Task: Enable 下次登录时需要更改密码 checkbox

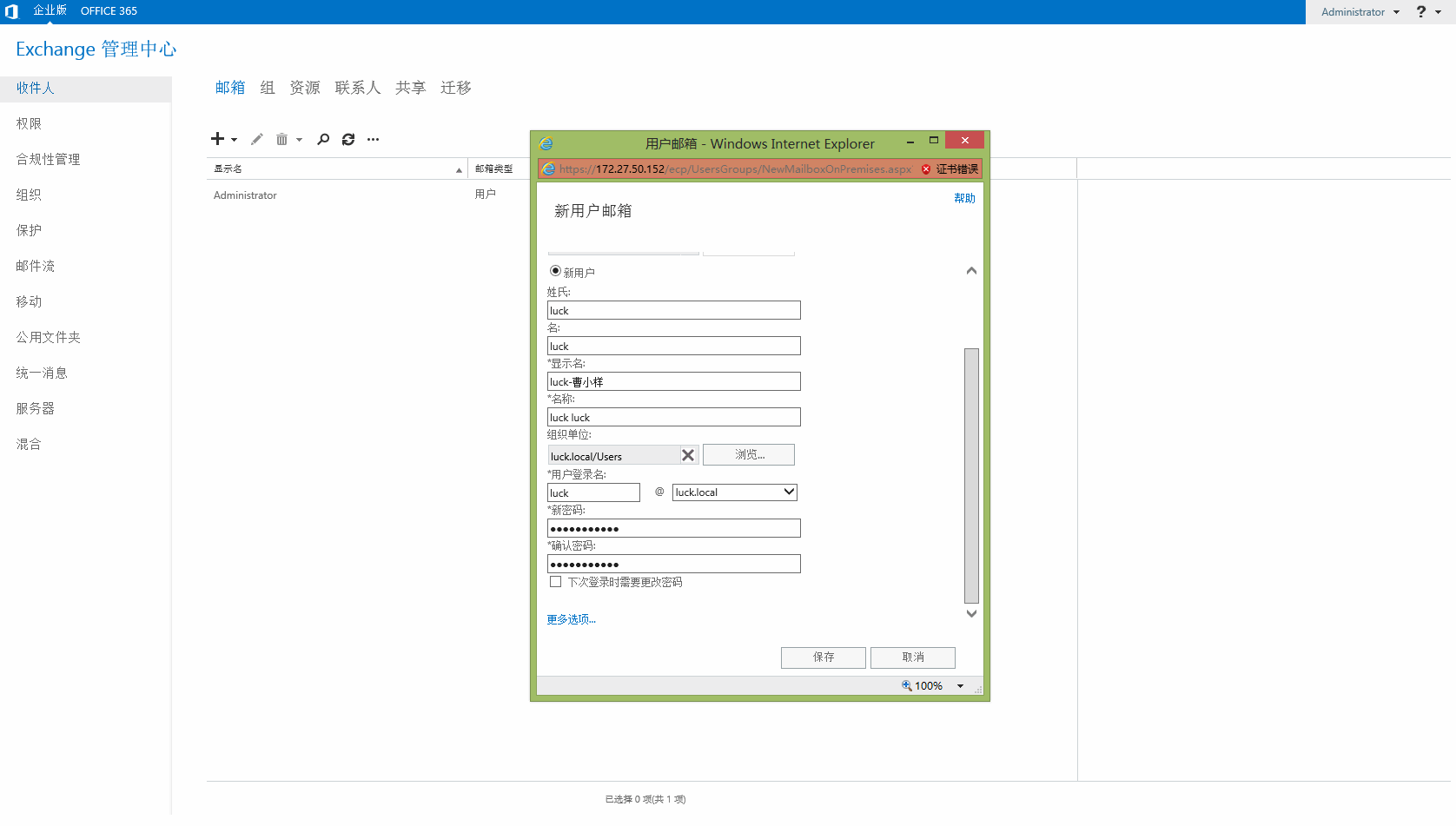Action: point(555,582)
